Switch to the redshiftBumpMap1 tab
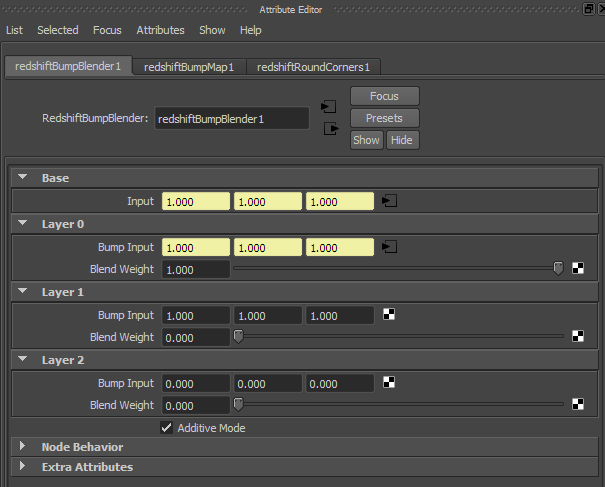Viewport: 605px width, 487px height. click(189, 67)
